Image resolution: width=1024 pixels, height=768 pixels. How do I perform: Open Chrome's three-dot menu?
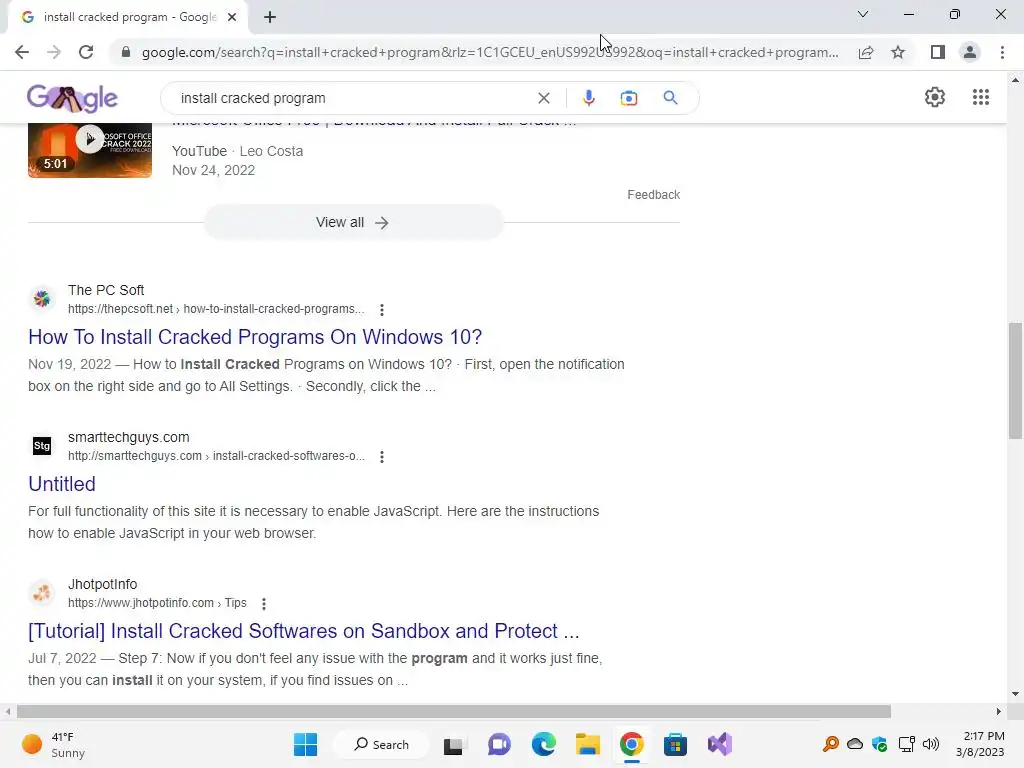[1002, 52]
